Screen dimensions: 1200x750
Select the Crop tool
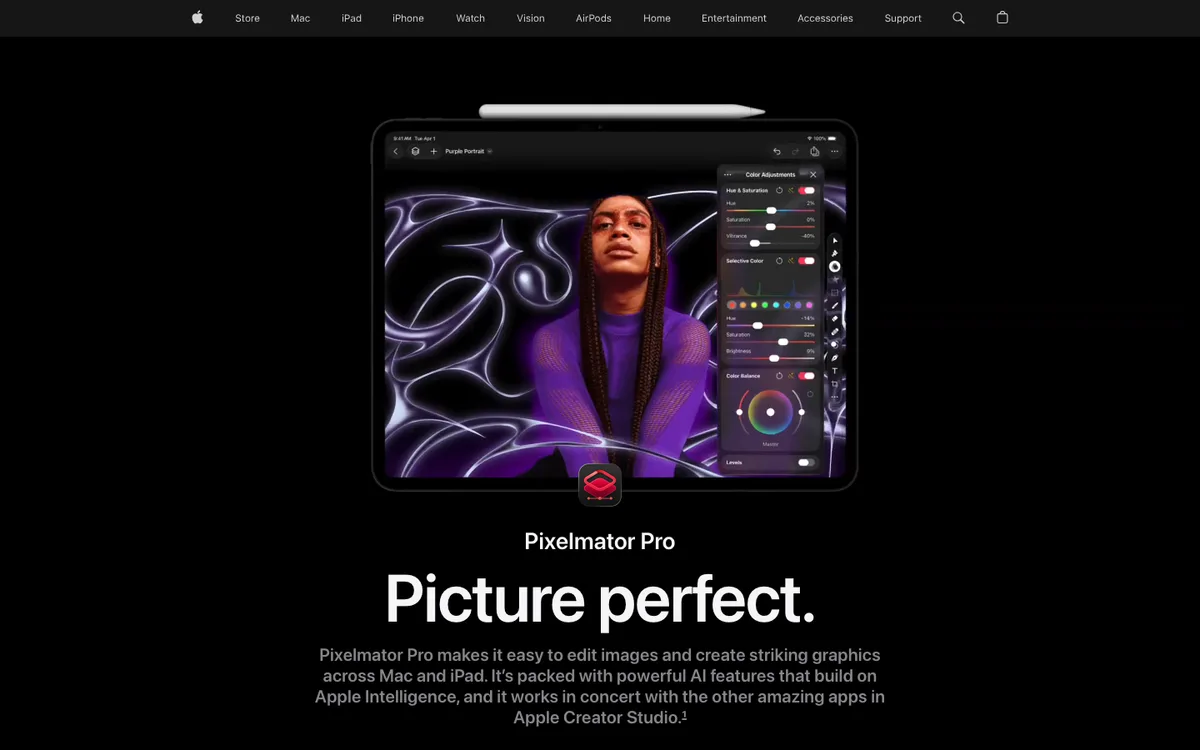(835, 384)
